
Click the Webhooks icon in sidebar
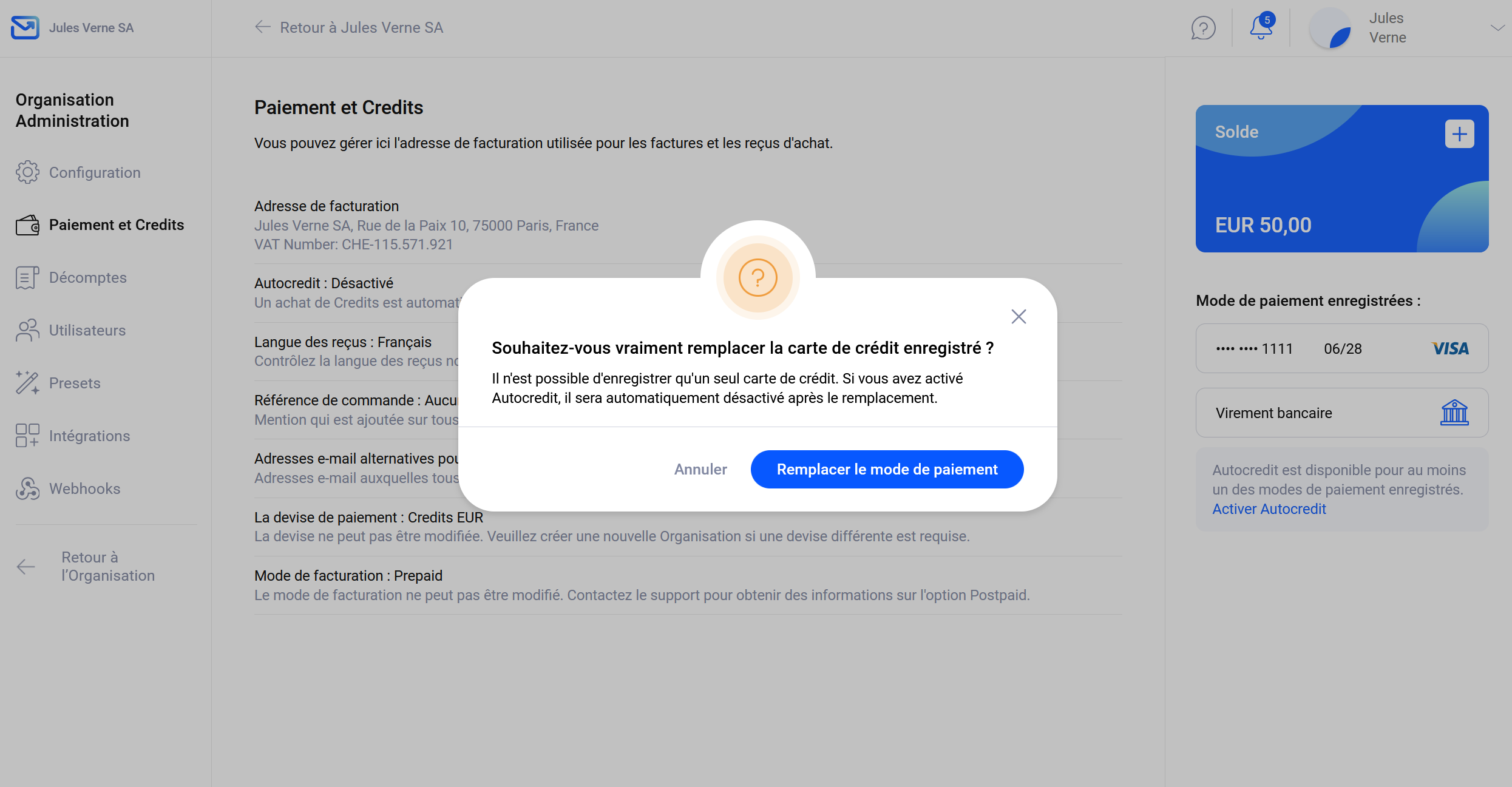pyautogui.click(x=27, y=488)
